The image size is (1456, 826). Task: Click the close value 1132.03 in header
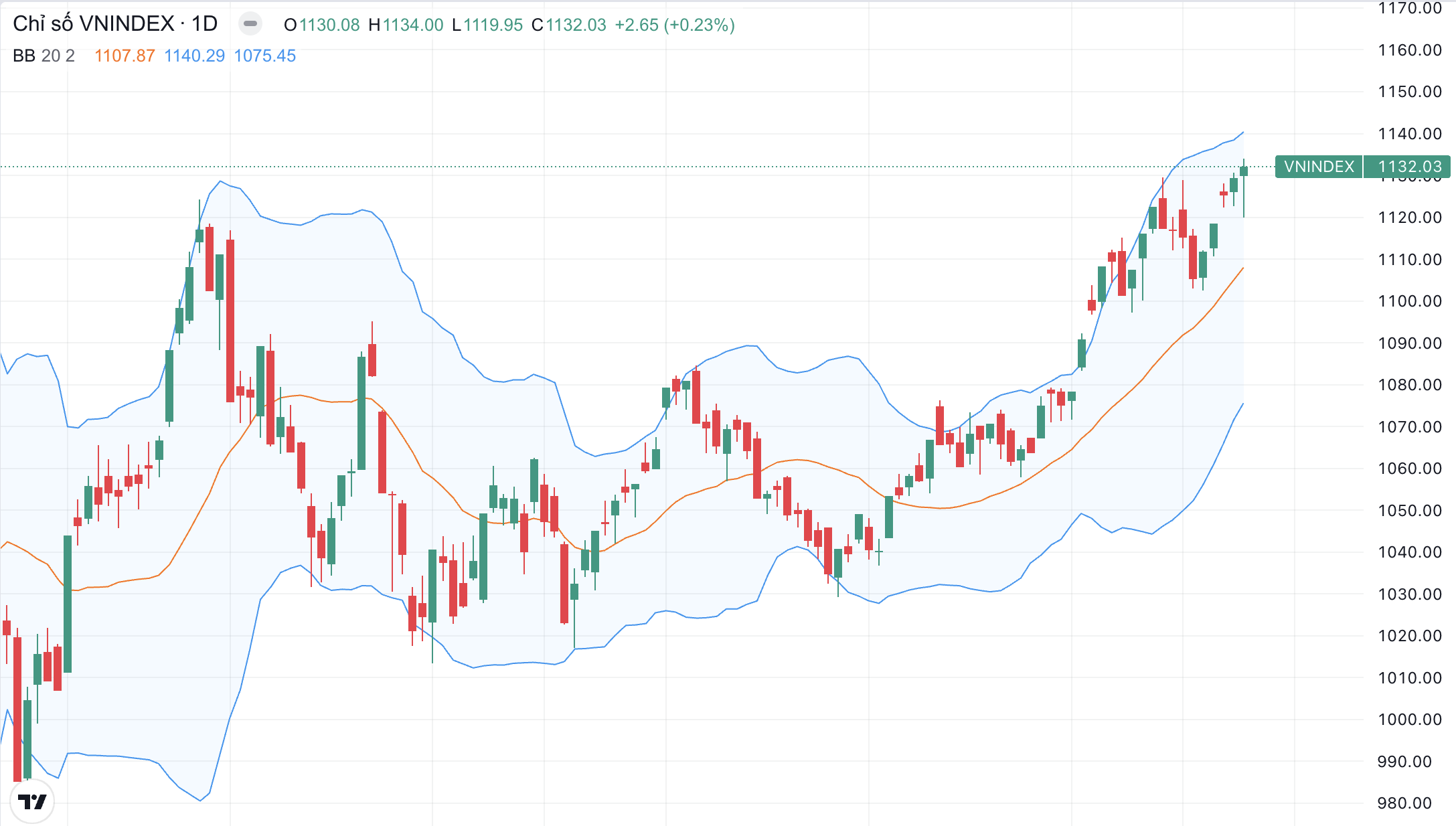[576, 25]
